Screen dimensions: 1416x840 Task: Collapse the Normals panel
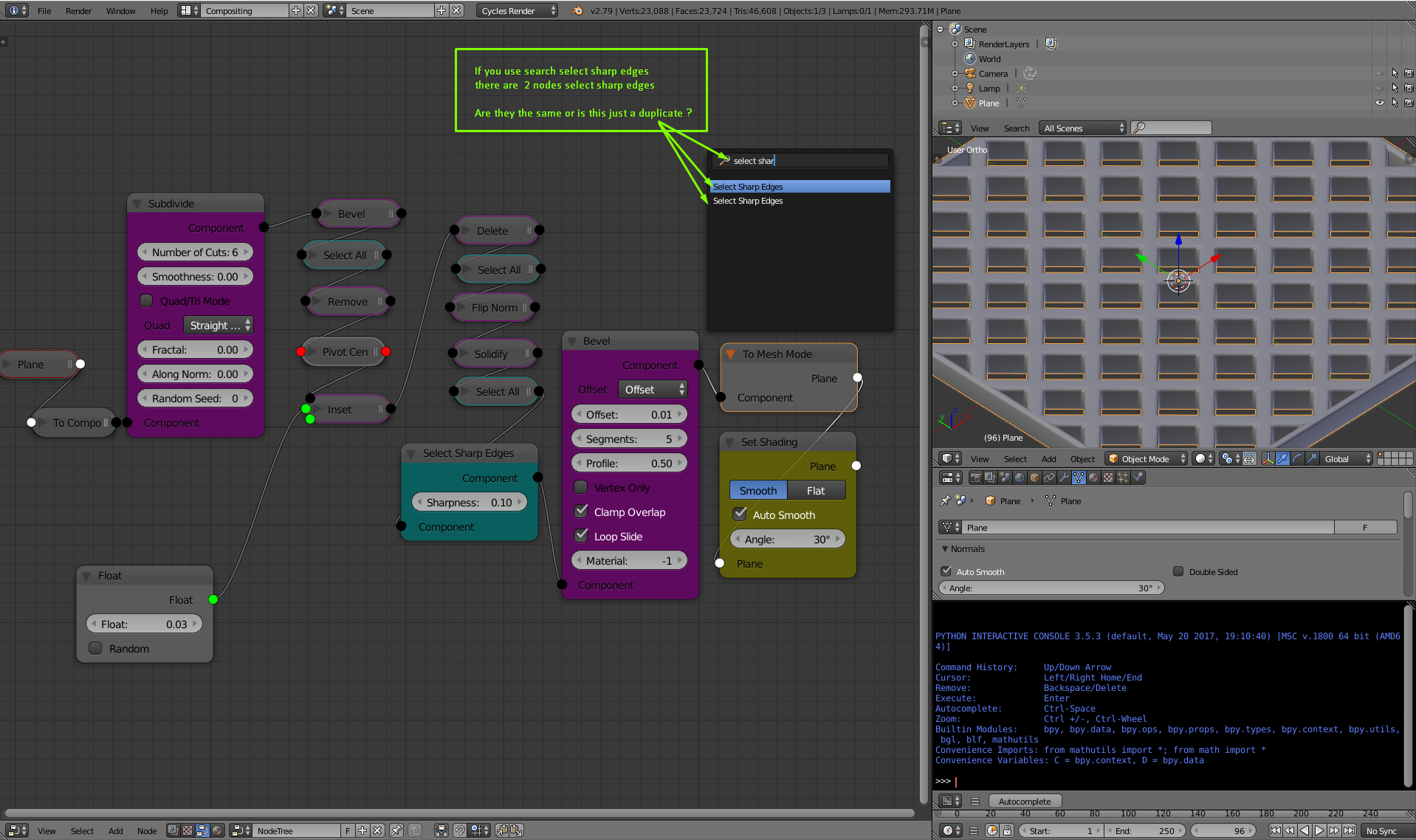click(945, 548)
